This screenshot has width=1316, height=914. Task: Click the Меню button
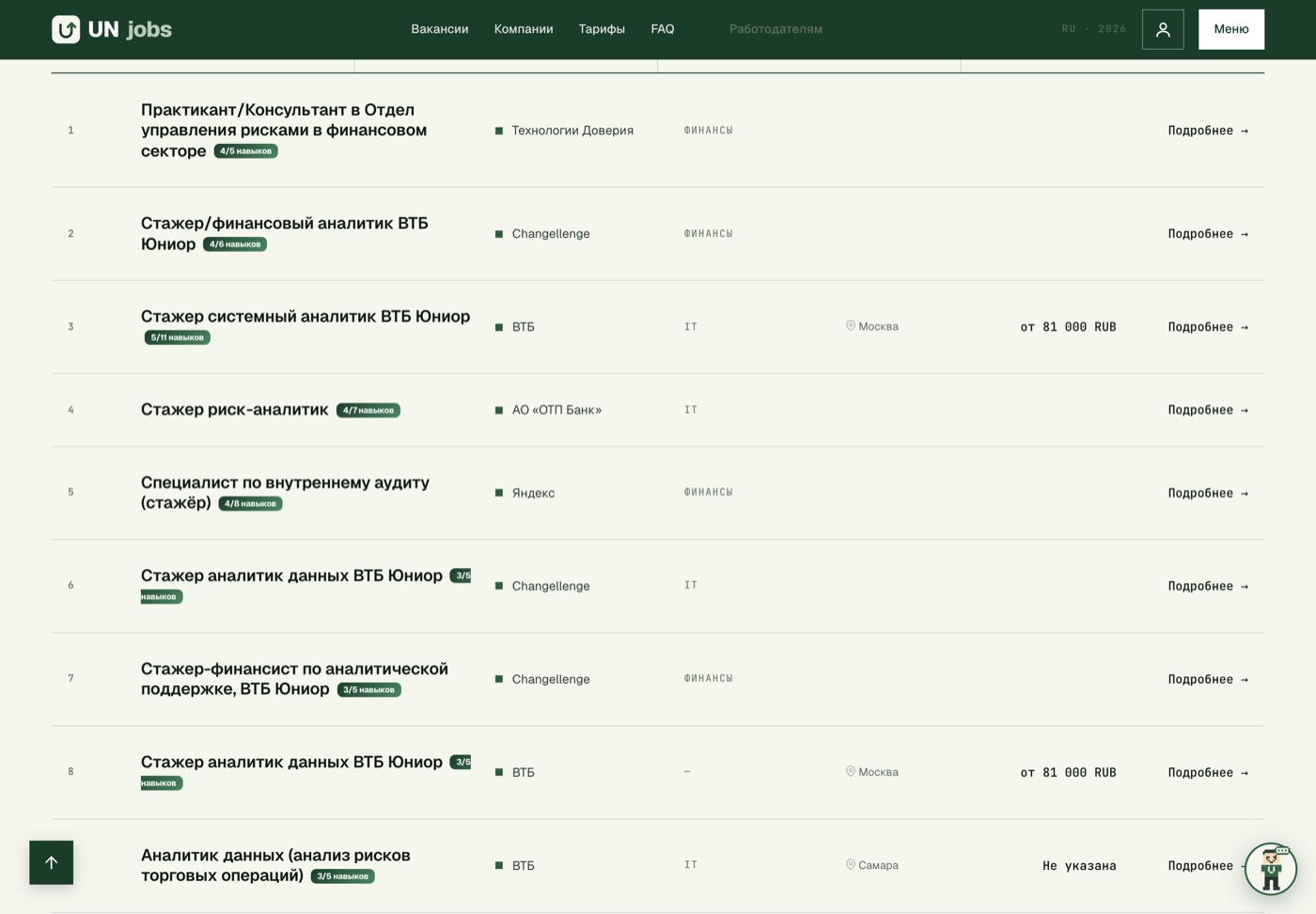pyautogui.click(x=1231, y=29)
